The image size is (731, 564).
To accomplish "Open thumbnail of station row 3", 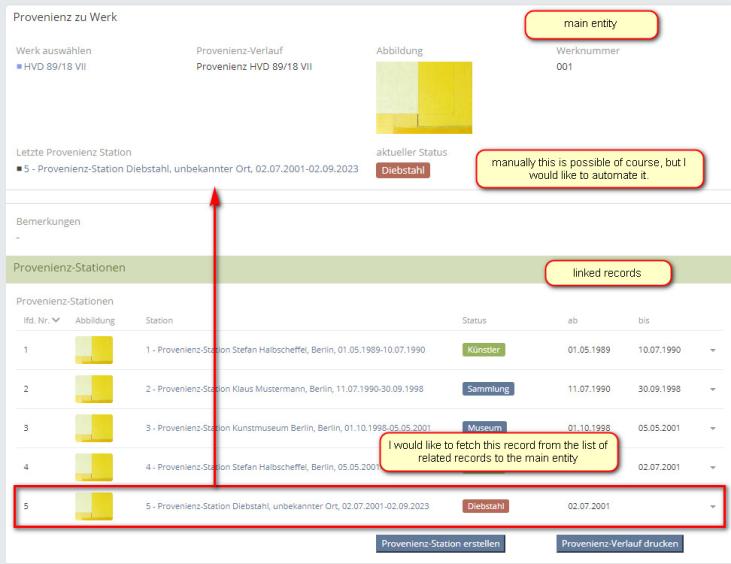I will (x=94, y=428).
